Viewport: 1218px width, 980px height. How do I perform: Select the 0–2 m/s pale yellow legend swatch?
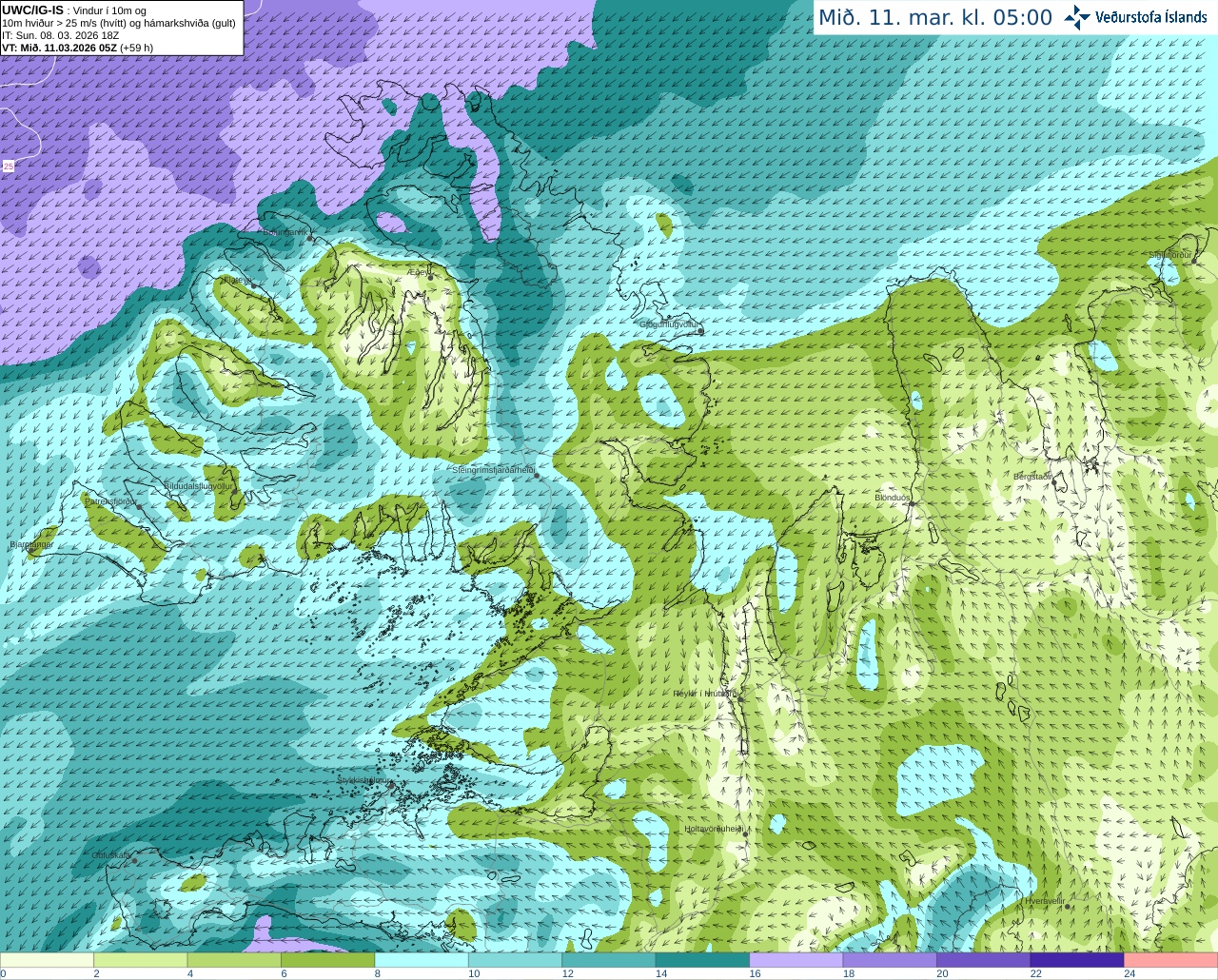click(x=47, y=960)
